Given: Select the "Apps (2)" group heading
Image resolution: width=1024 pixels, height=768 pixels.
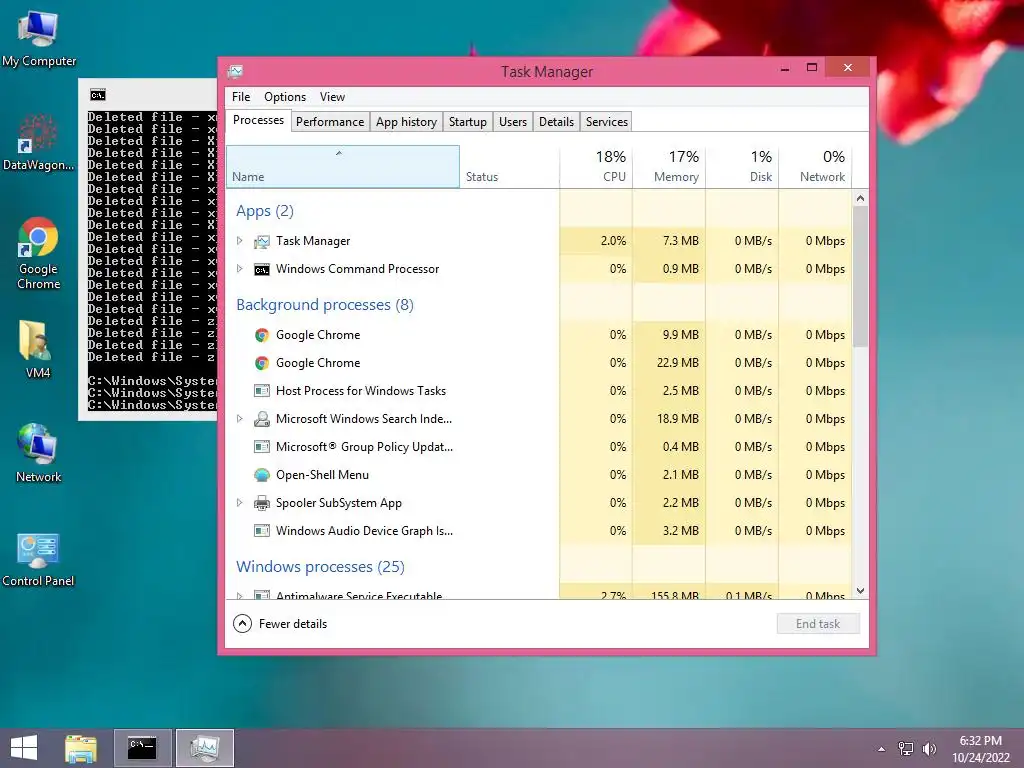Looking at the screenshot, I should [x=264, y=211].
